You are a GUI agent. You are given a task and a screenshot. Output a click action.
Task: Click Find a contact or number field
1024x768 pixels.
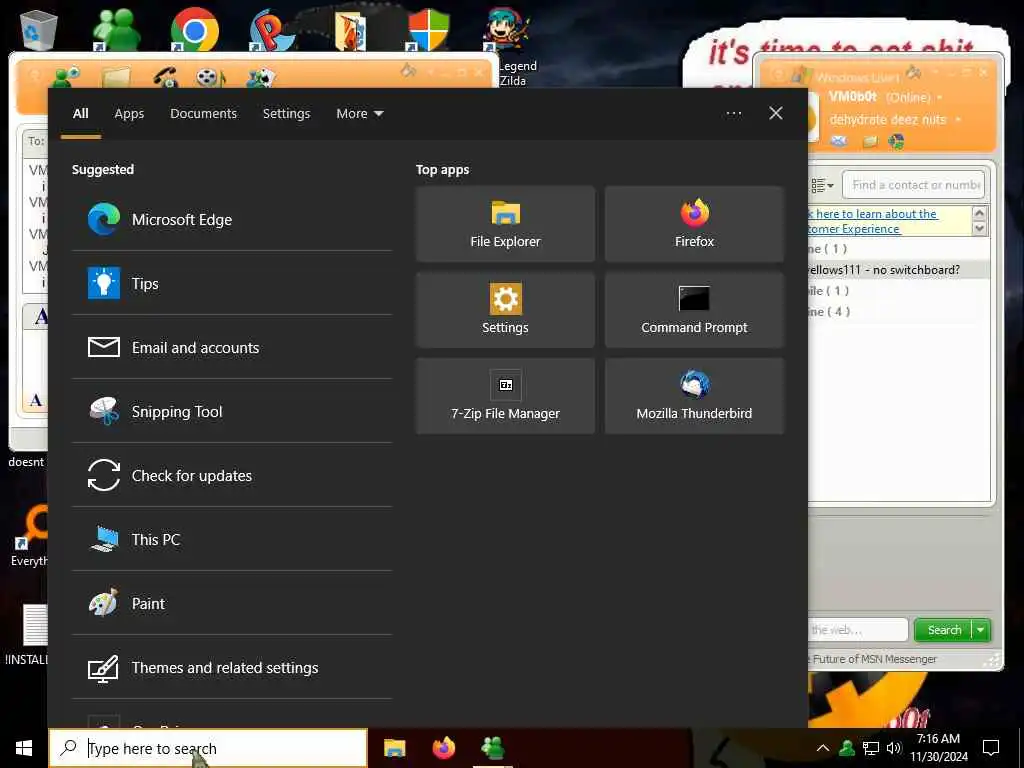pyautogui.click(x=914, y=185)
